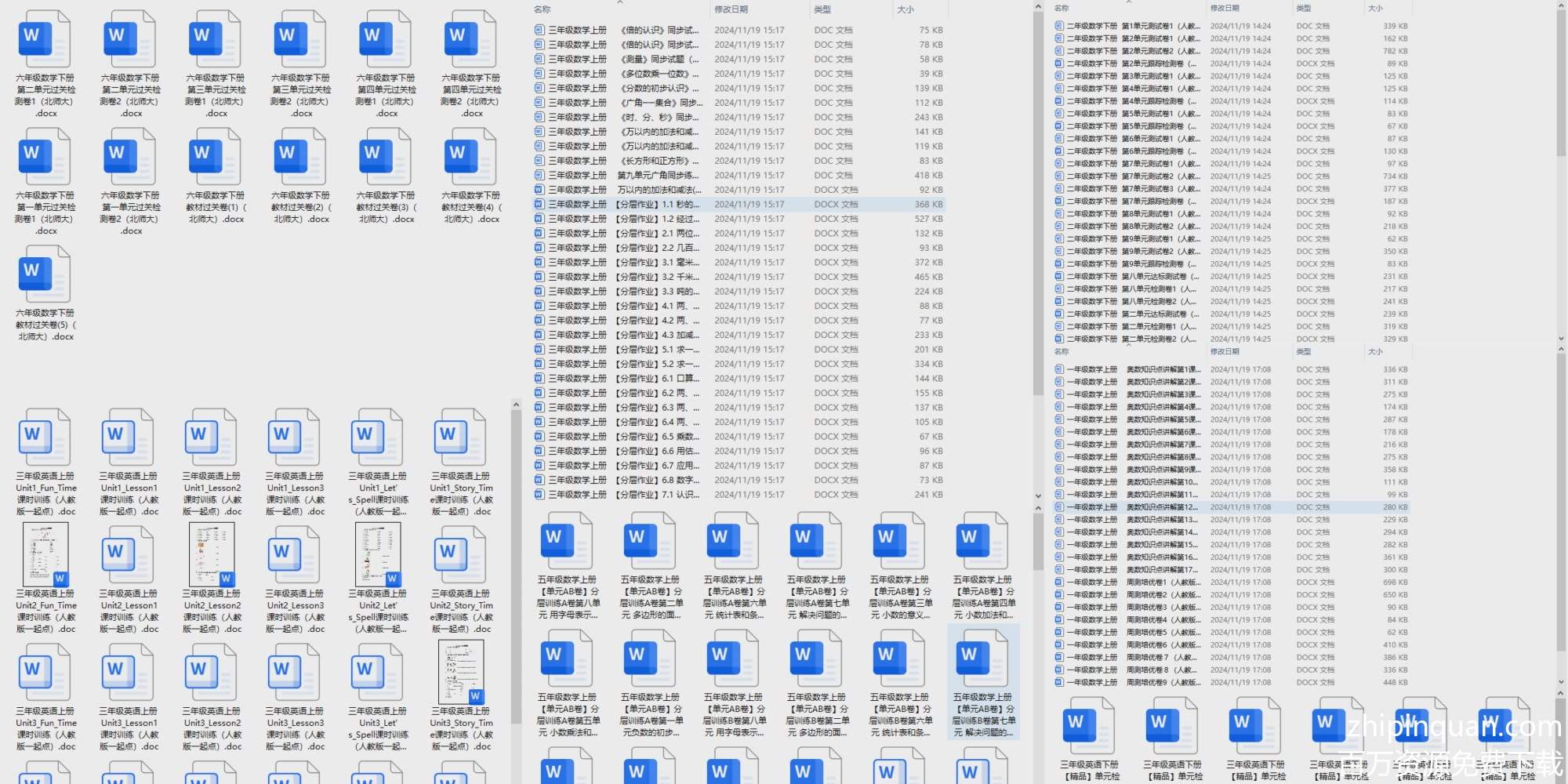Open 五年级数学上册 分层训练A卷第八单元 file icon
1568x784 pixels.
567,540
